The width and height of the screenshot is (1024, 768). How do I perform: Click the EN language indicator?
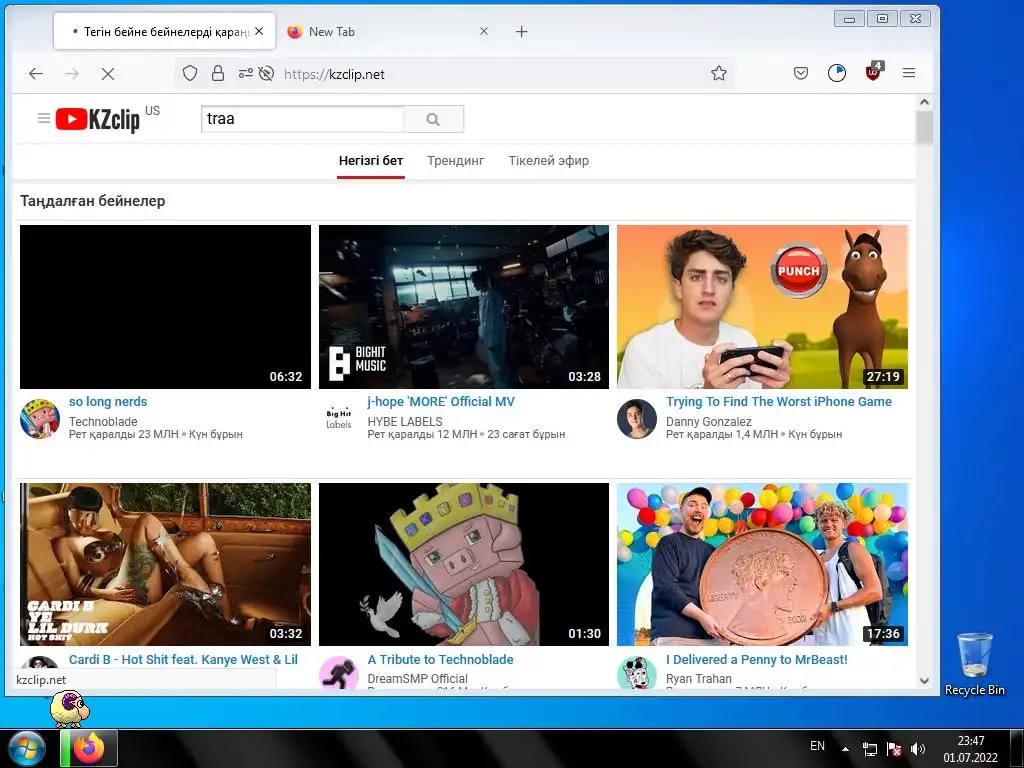click(817, 746)
